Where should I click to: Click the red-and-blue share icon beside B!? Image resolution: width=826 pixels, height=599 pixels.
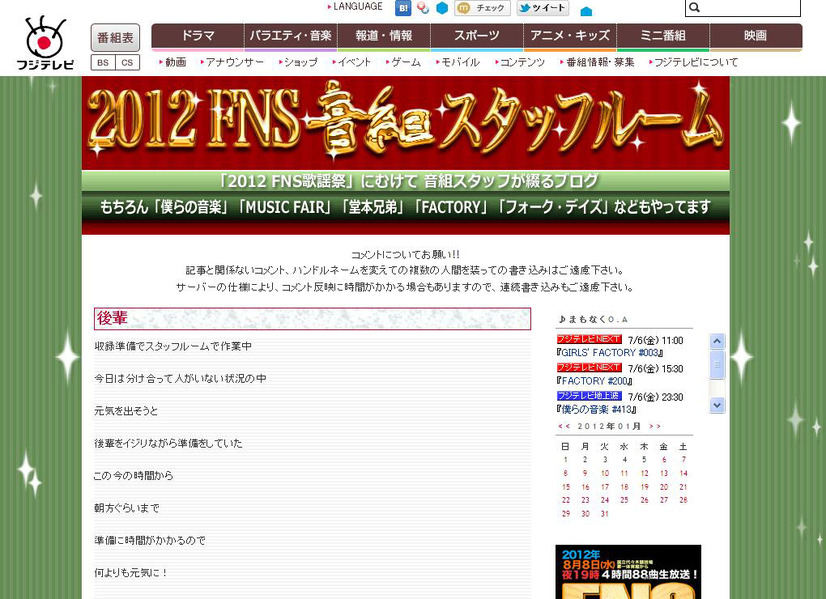coord(422,7)
